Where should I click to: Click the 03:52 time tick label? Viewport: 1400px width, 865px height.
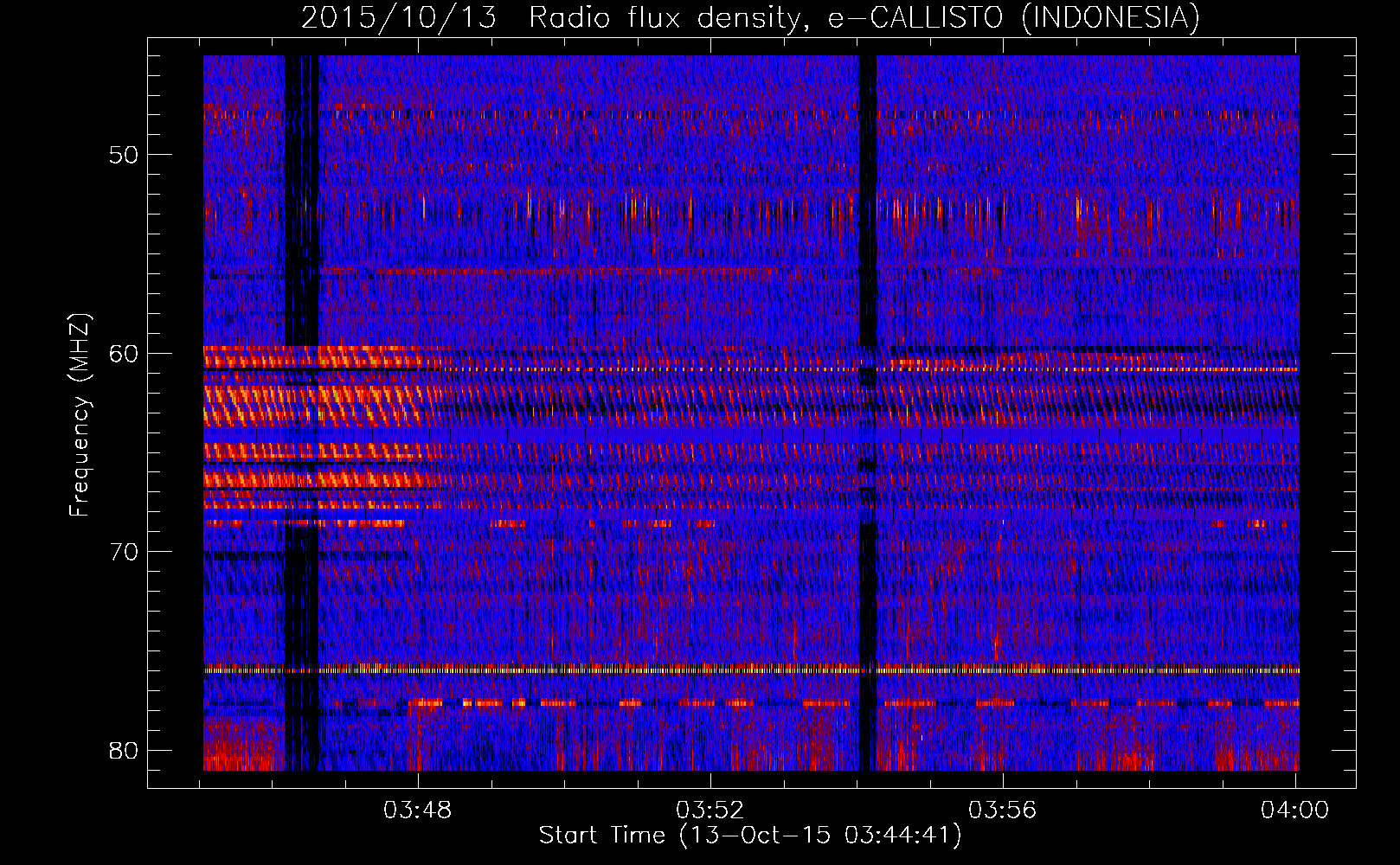click(710, 811)
